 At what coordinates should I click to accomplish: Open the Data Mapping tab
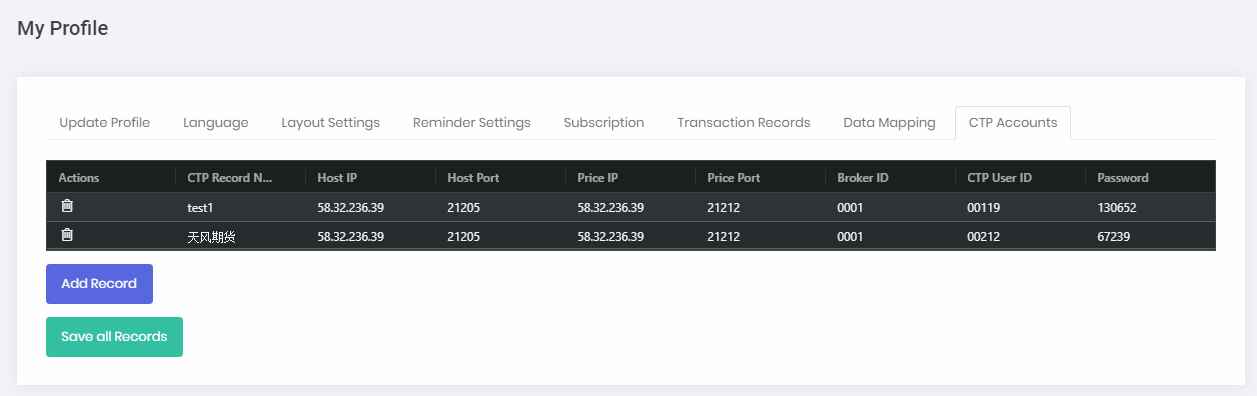coord(890,123)
